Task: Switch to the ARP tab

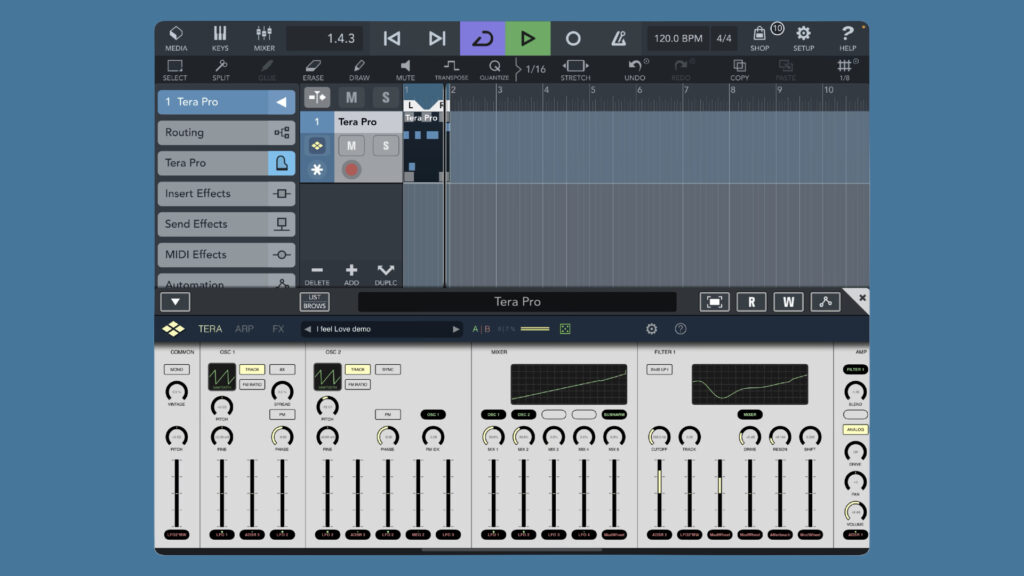Action: pos(244,329)
